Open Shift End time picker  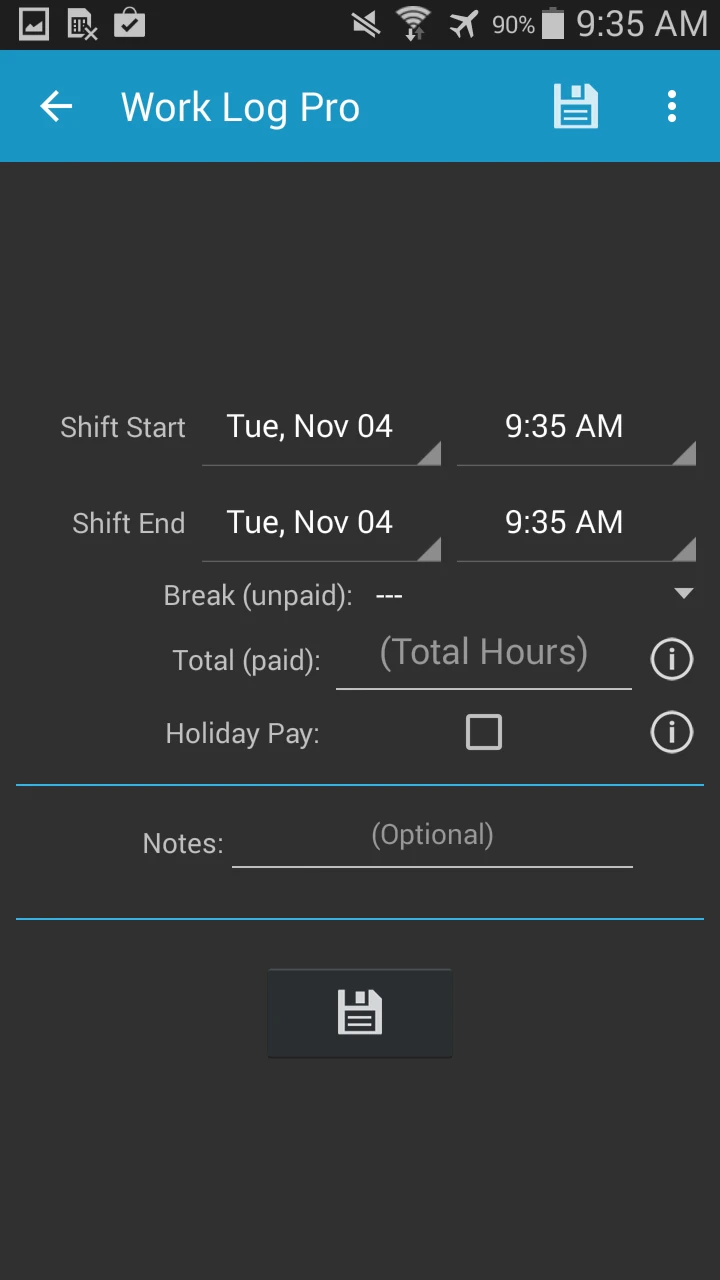pyautogui.click(x=575, y=525)
